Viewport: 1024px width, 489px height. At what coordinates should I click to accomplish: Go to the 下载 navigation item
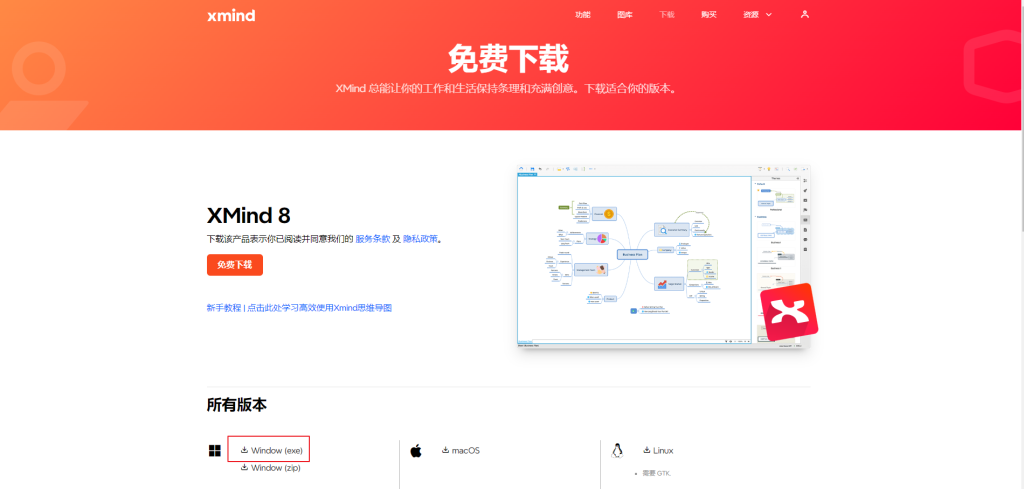point(667,14)
